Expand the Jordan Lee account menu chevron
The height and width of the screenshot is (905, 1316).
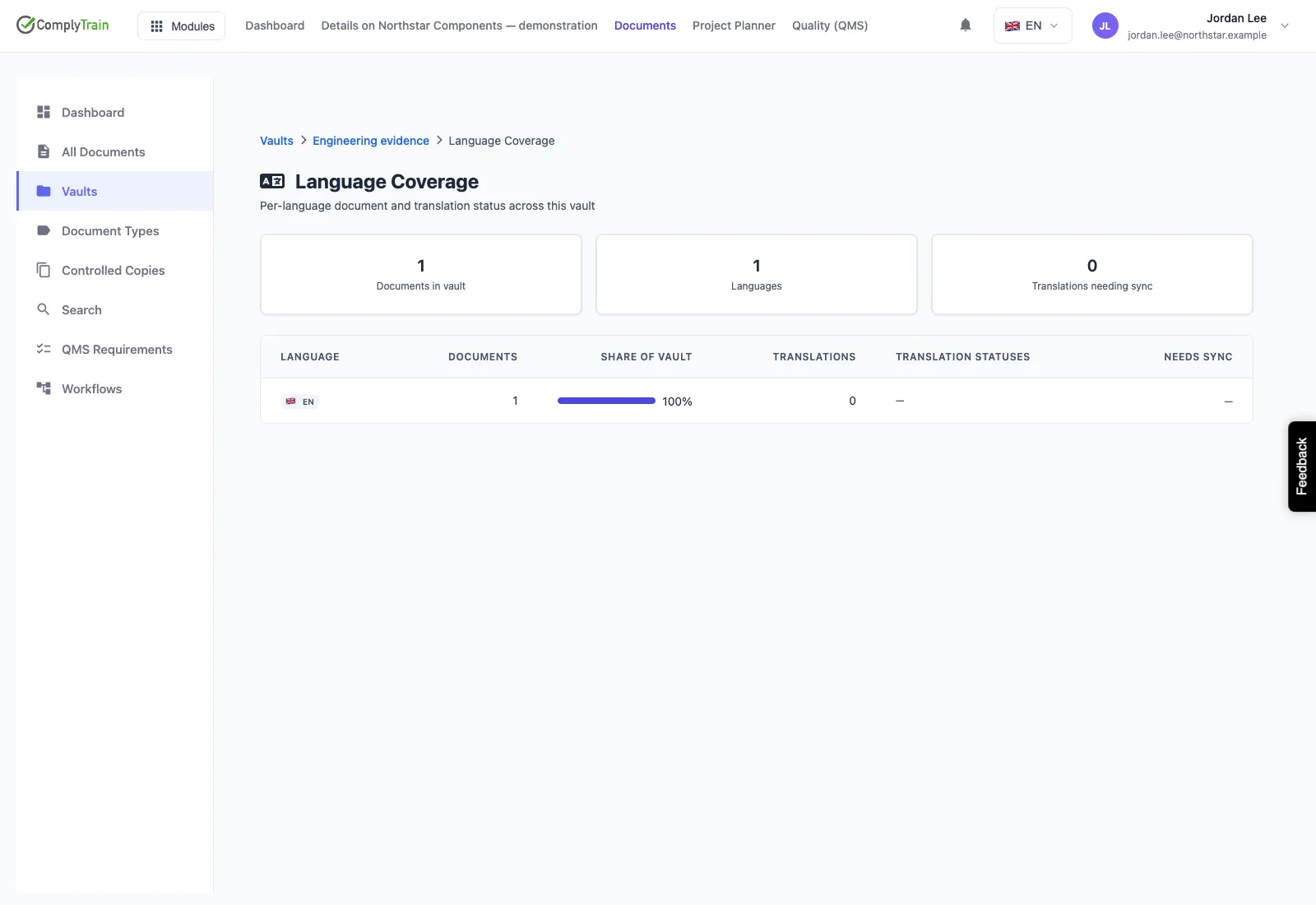1285,26
